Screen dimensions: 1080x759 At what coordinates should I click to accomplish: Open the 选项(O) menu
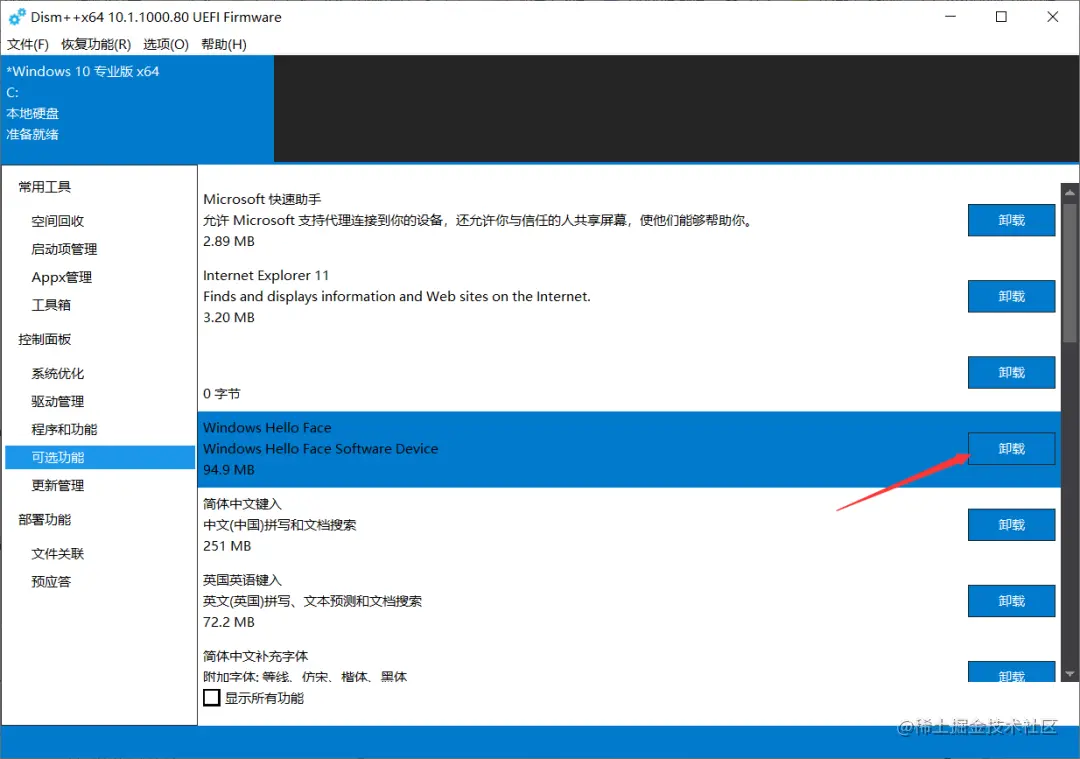coord(165,44)
